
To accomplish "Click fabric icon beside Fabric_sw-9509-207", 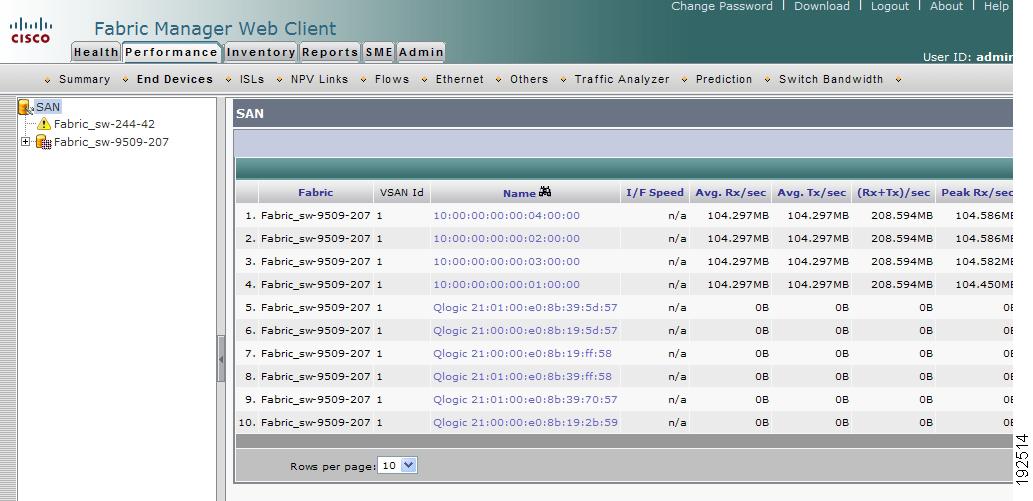I will [43, 142].
